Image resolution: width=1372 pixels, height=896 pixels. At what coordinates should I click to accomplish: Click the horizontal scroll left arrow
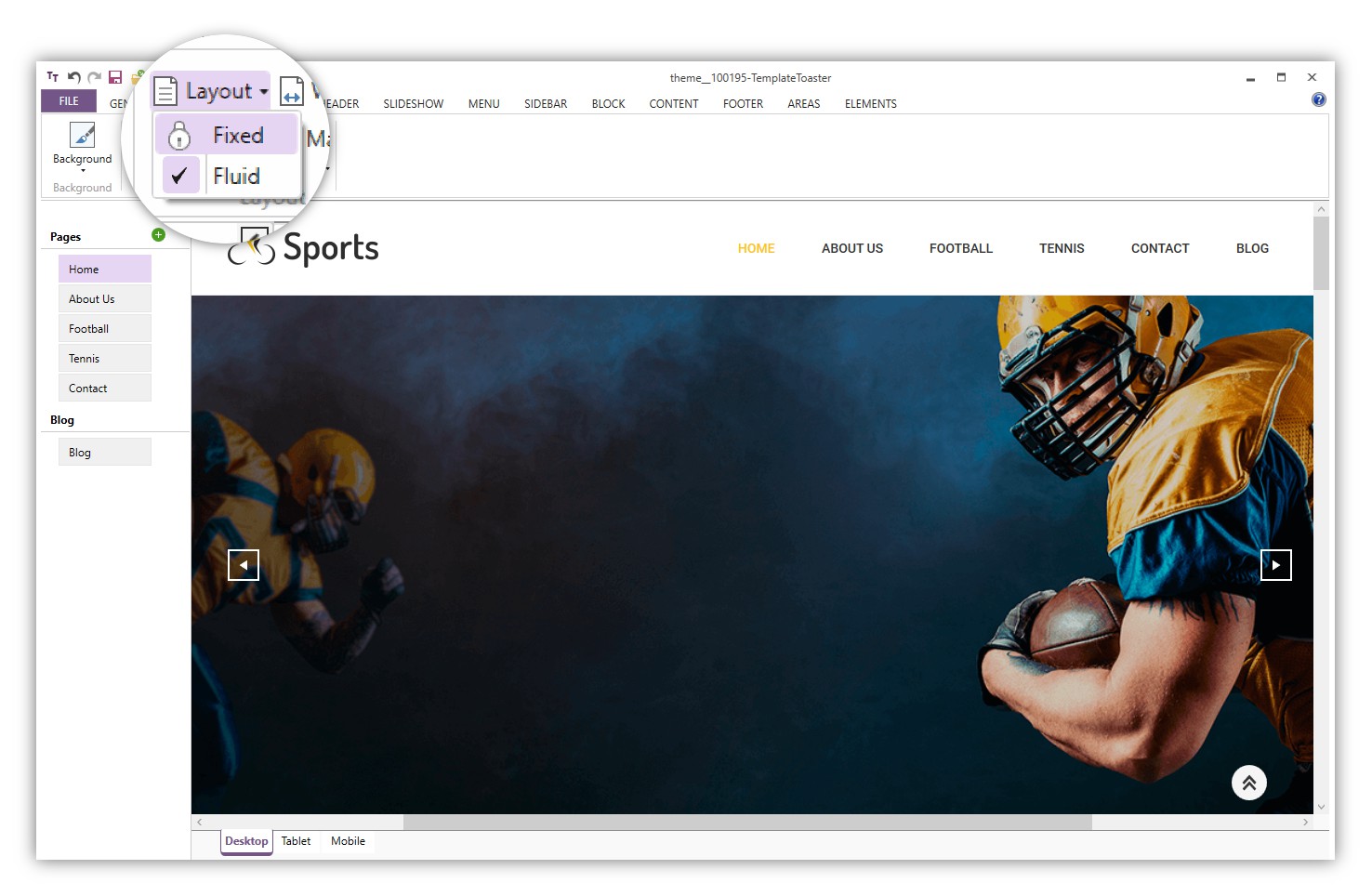(199, 823)
